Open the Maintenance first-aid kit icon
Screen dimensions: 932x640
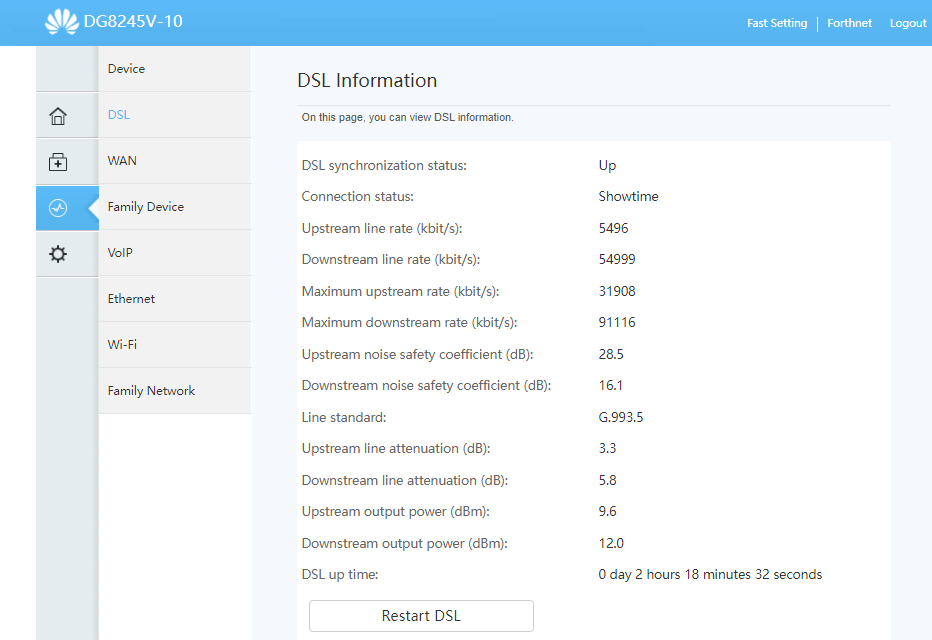(x=58, y=162)
